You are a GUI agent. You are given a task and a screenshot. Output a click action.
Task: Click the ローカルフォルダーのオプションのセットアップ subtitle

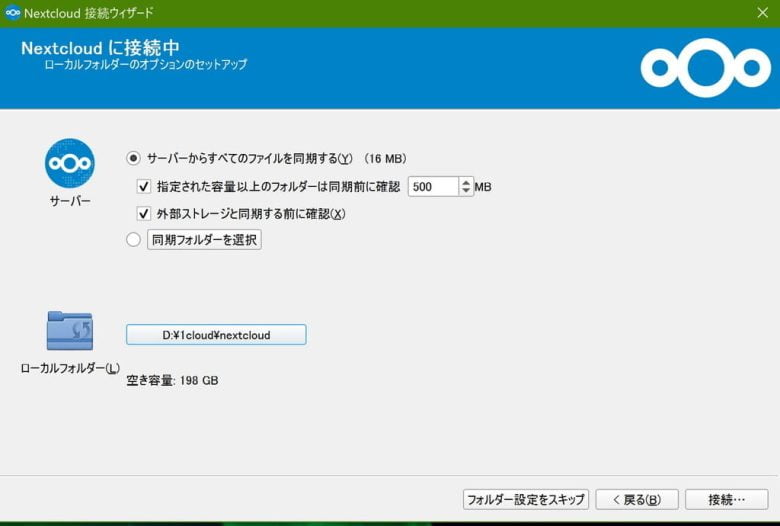145,64
